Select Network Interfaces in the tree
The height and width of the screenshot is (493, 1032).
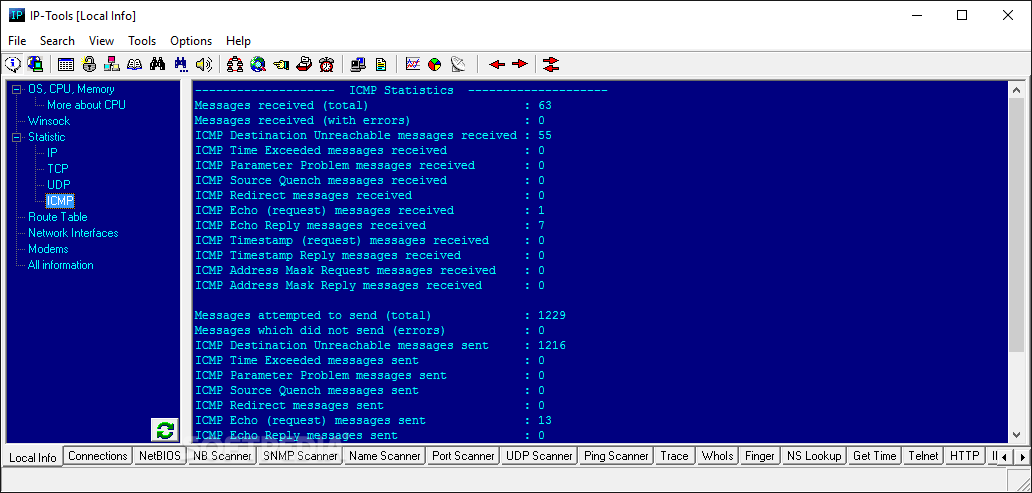73,233
